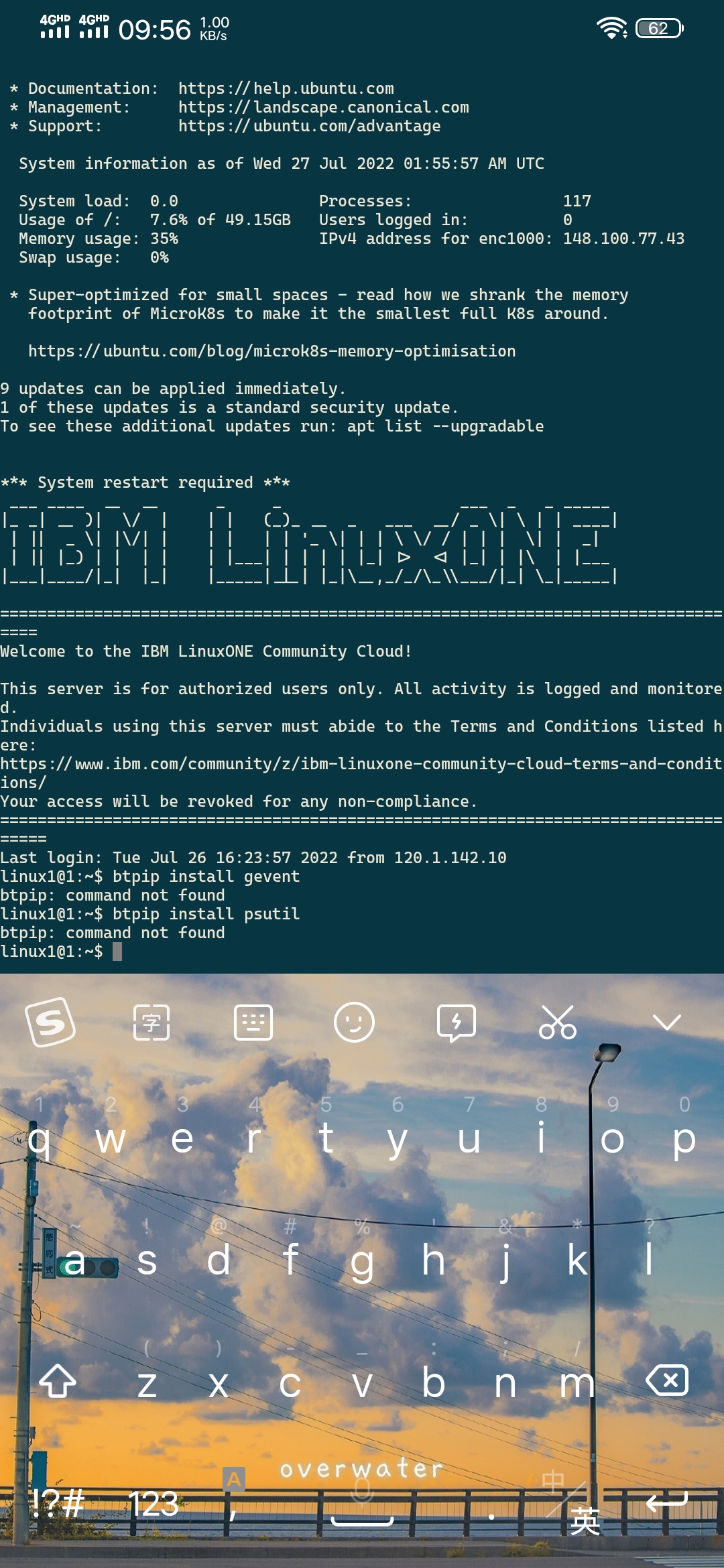Tap the p key
This screenshot has width=724, height=1568.
684,1142
